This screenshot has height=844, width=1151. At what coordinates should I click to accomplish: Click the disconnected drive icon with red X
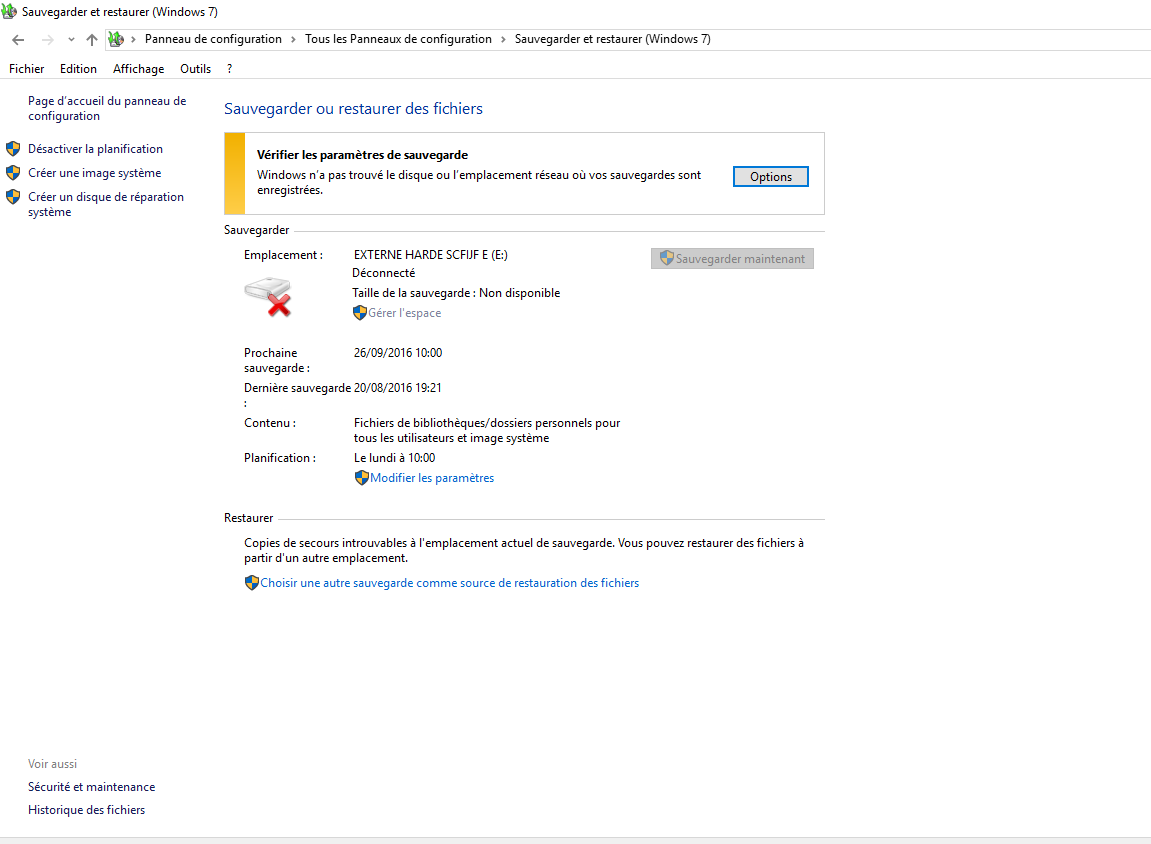coord(269,297)
